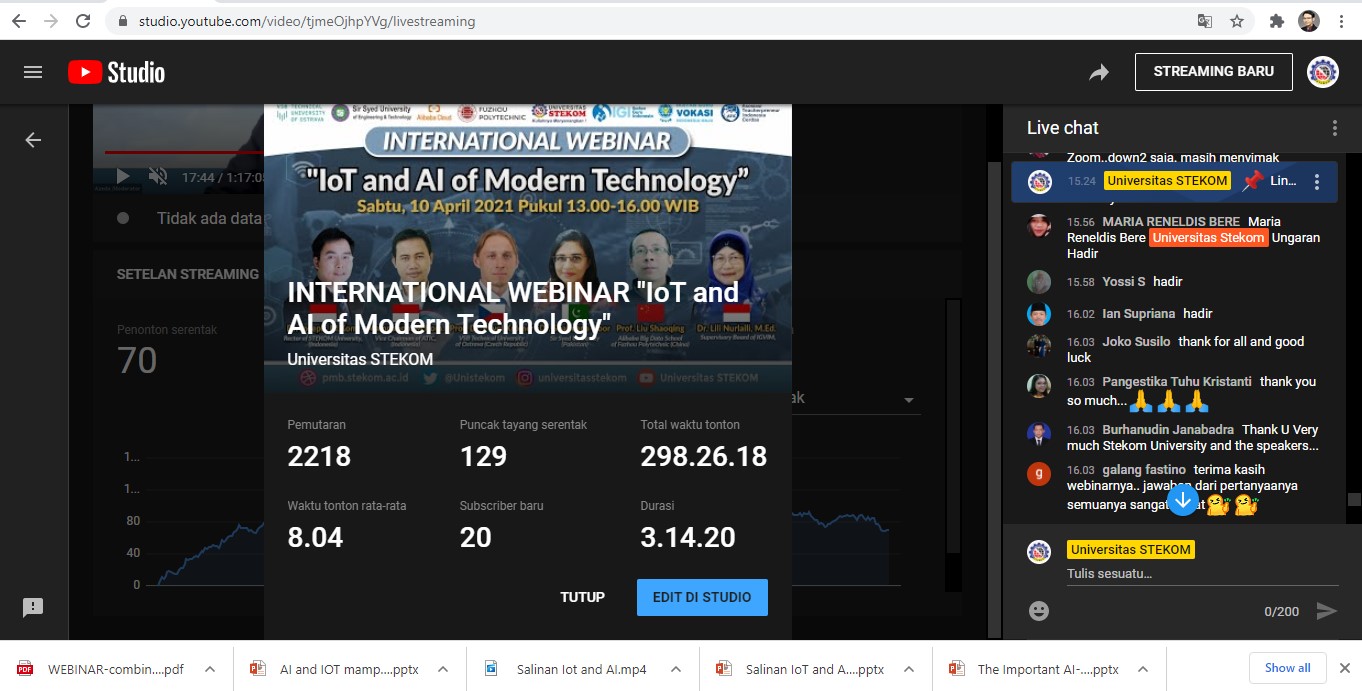
Task: Click Puncak tayang serentak value 129
Action: pos(484,457)
